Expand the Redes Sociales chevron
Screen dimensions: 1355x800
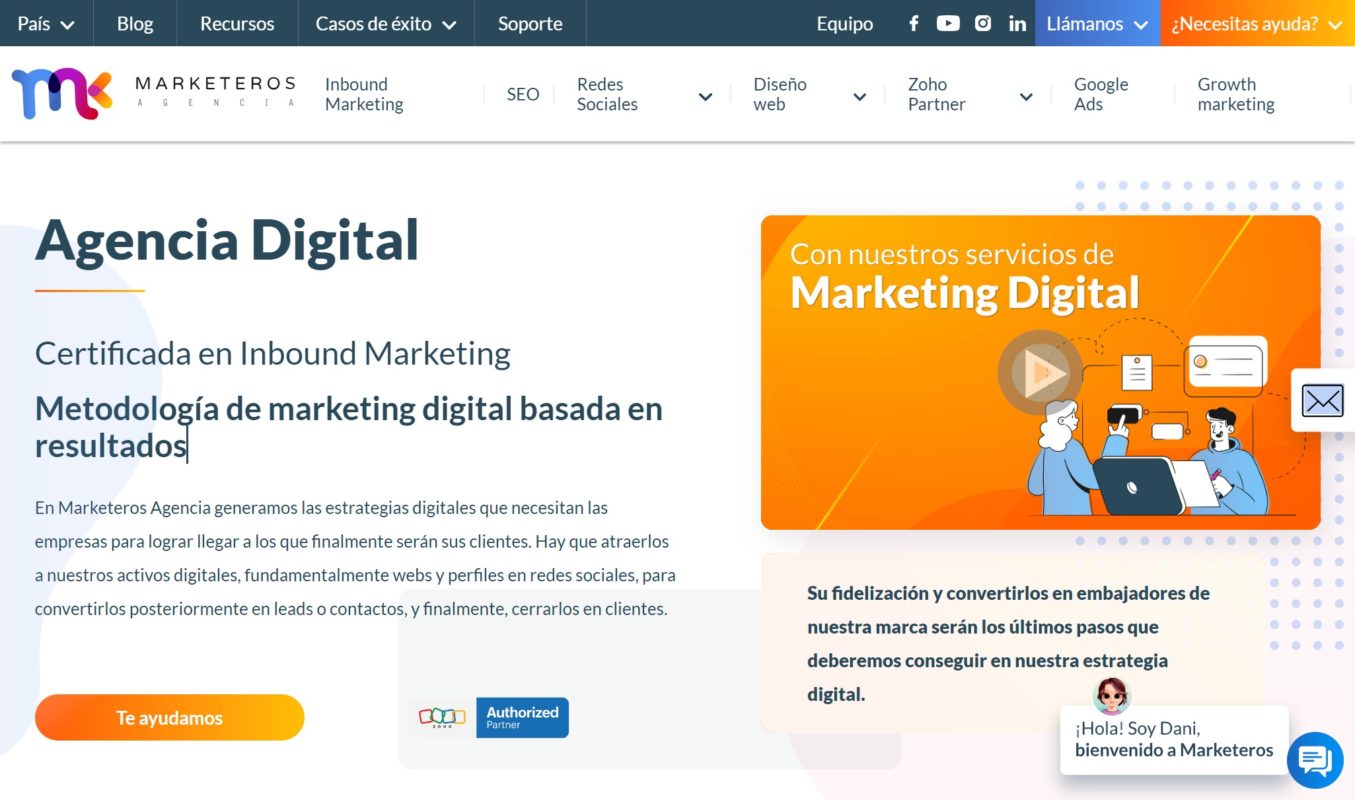pos(705,97)
